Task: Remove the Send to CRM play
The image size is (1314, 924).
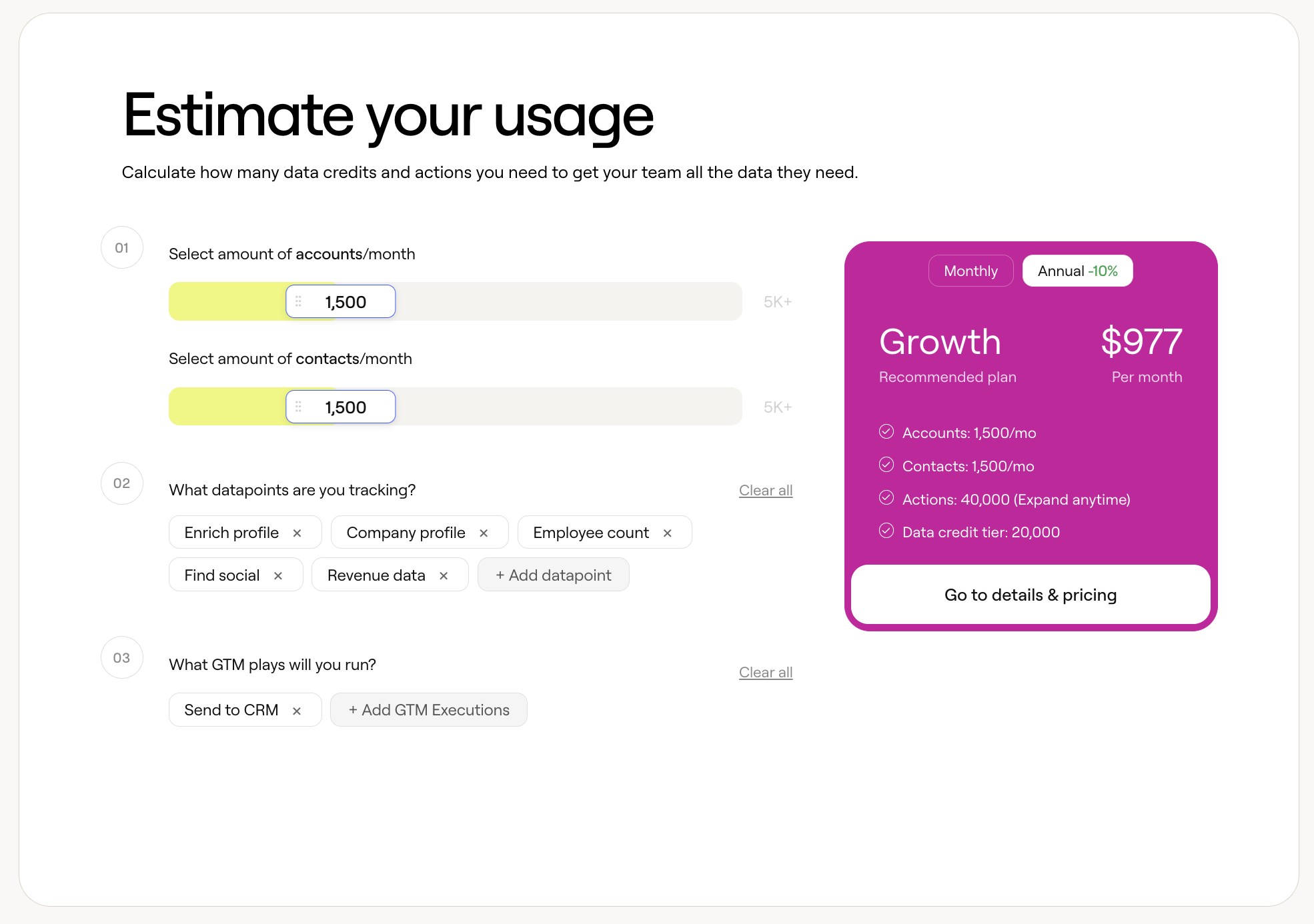Action: [x=297, y=709]
